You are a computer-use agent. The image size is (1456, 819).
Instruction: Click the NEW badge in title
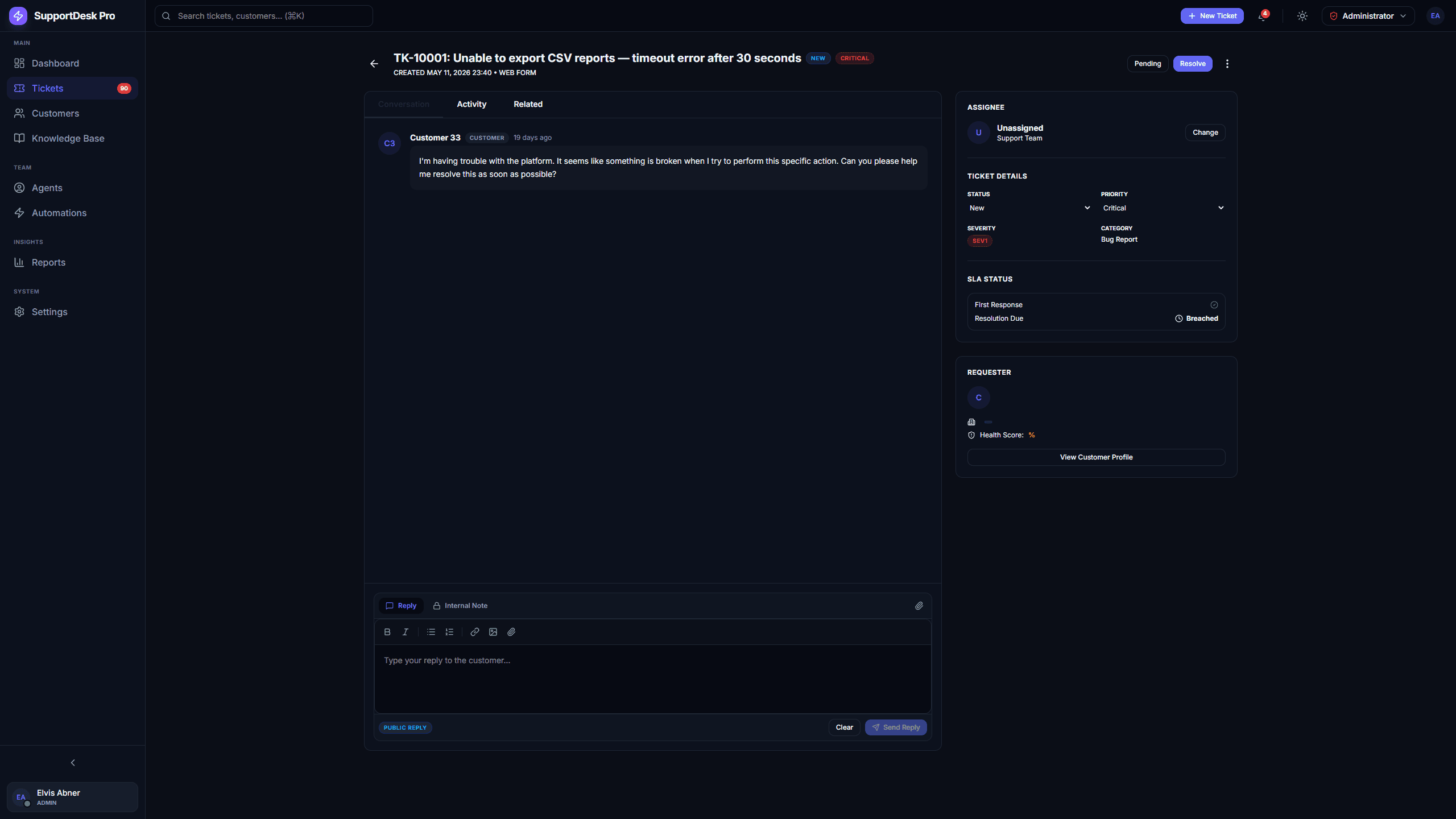[818, 58]
